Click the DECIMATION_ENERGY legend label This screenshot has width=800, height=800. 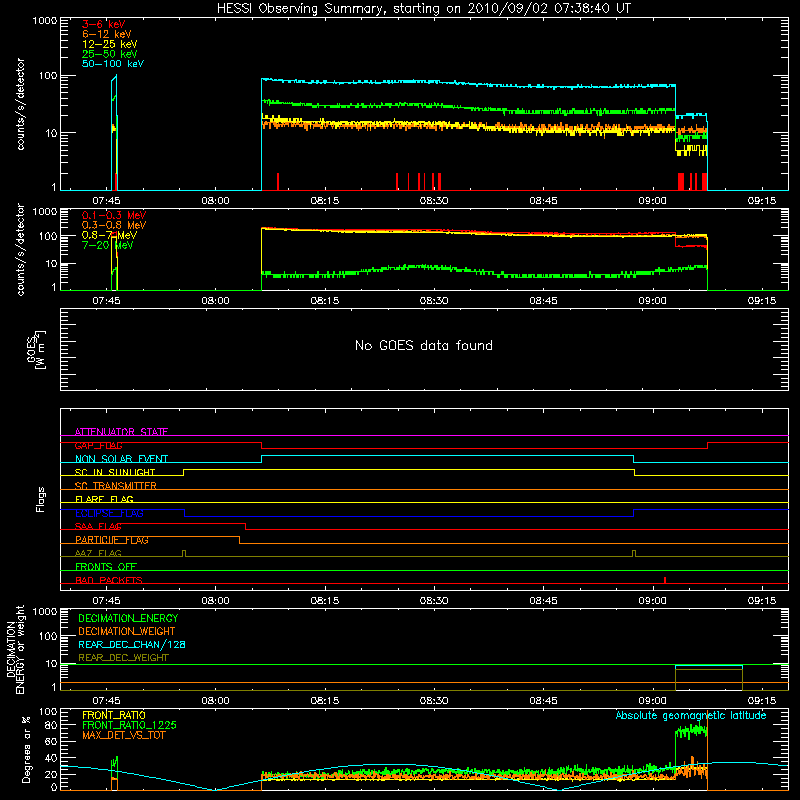click(128, 618)
